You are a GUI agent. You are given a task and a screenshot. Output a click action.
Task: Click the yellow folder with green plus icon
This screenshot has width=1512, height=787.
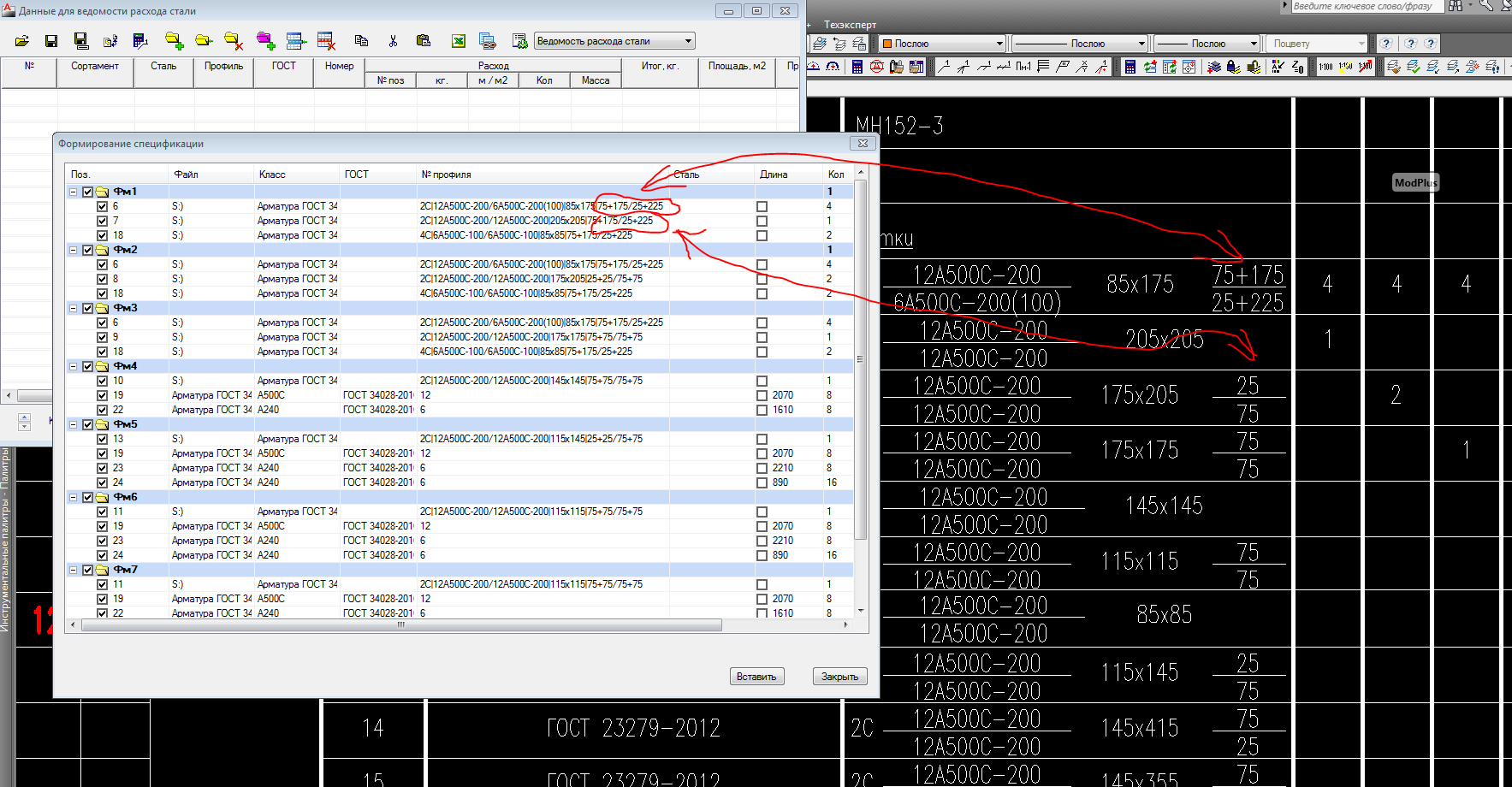174,41
